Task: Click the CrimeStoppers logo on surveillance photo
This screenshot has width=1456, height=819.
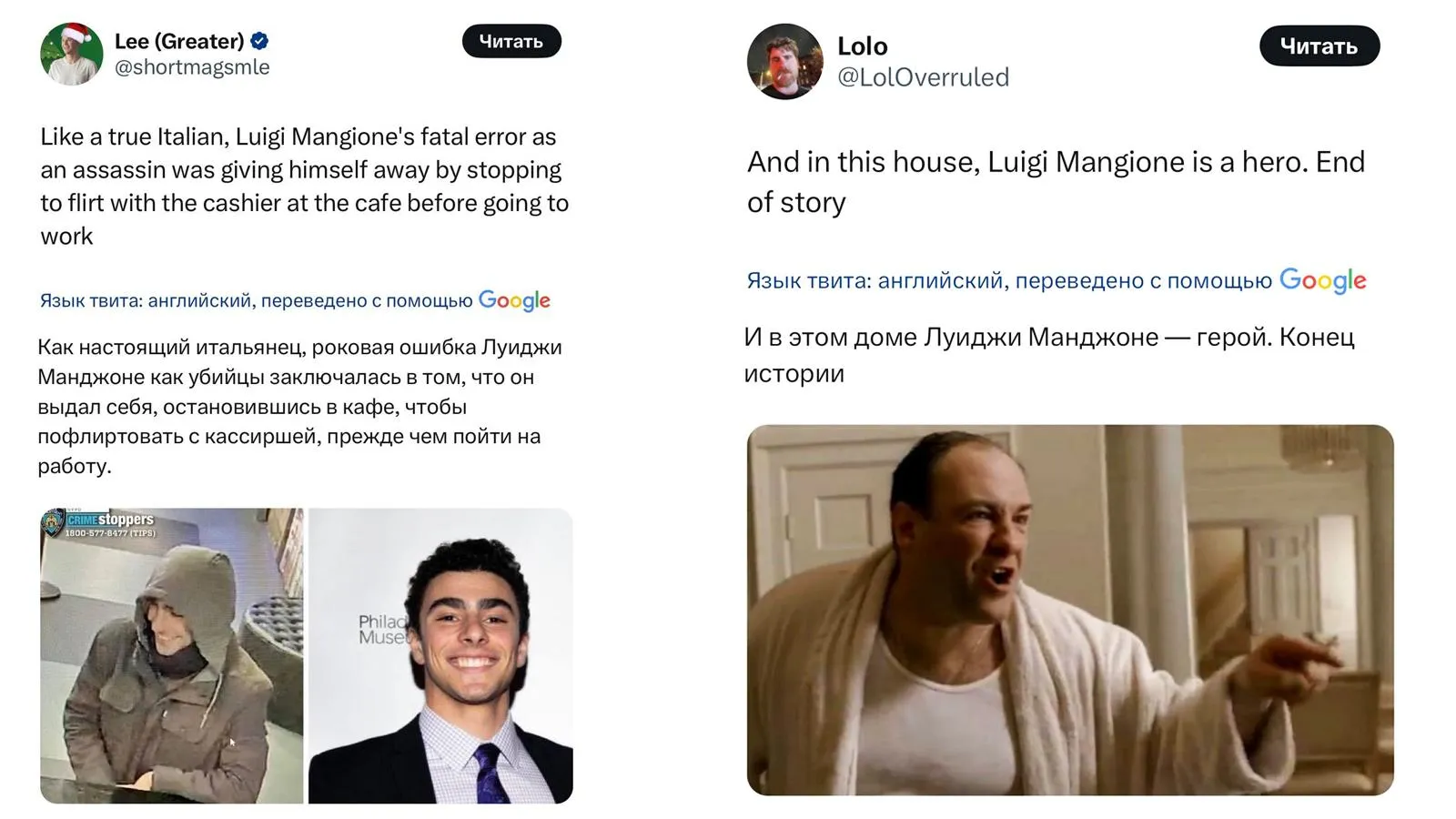Action: (100, 523)
